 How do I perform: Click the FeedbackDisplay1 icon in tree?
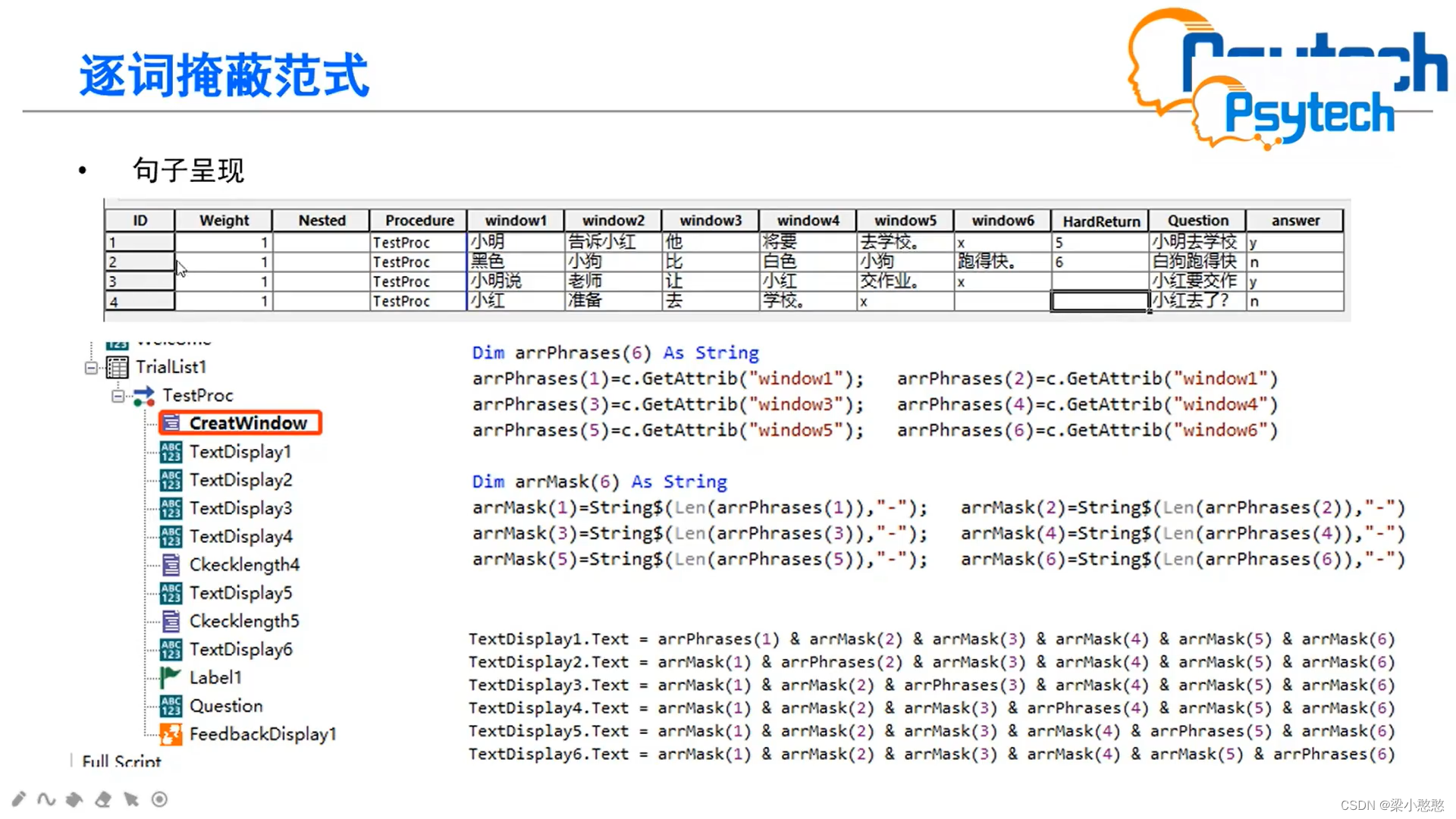171,734
